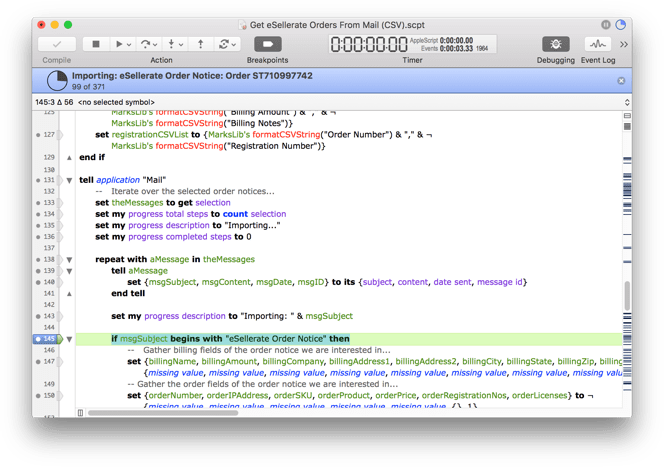The height and width of the screenshot is (467, 664).
Task: Click "99 of 371" progress text
Action: 88,87
